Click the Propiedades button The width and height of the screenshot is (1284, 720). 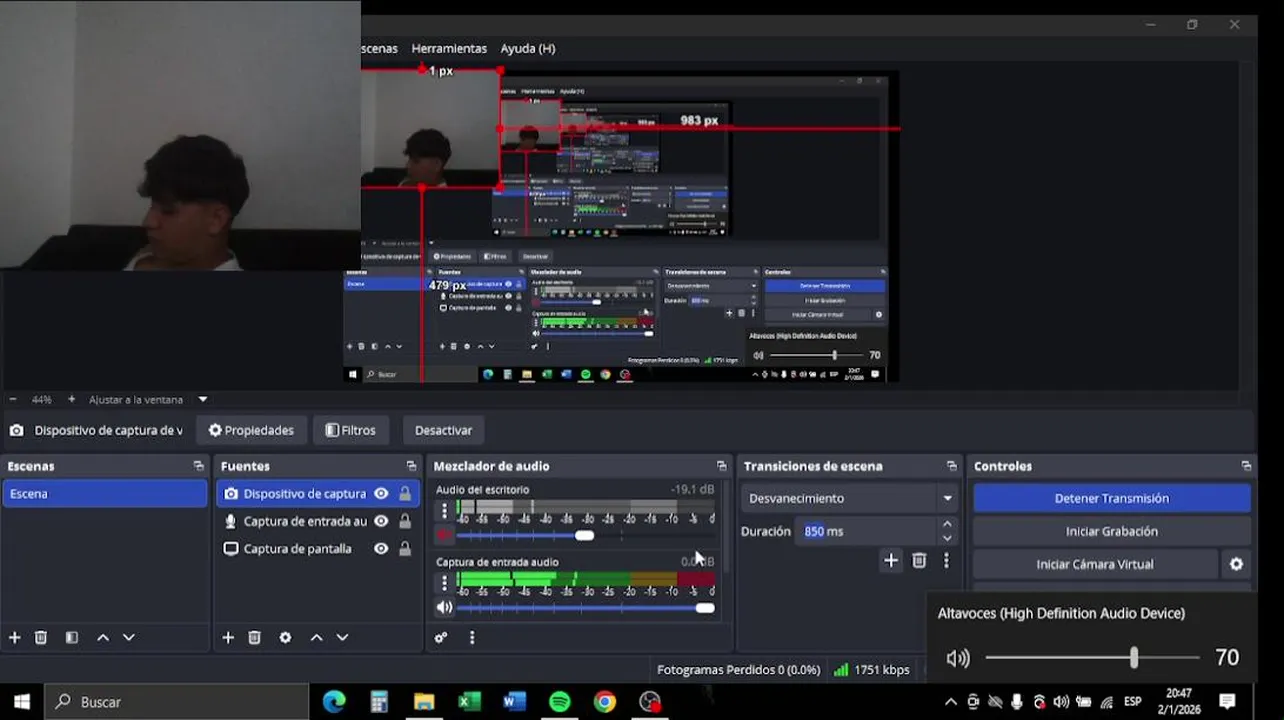point(251,430)
